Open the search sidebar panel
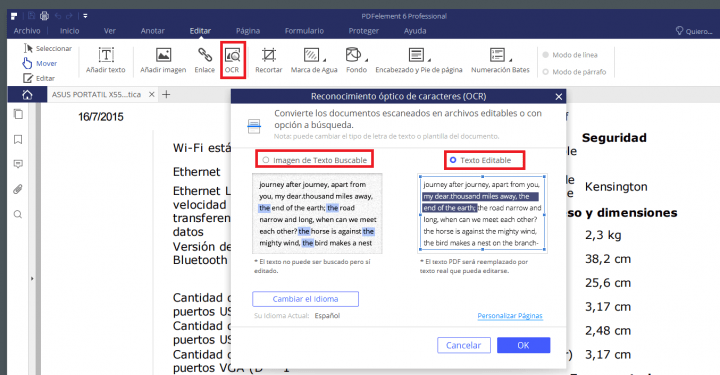Viewport: 720px width, 375px height. [x=18, y=214]
